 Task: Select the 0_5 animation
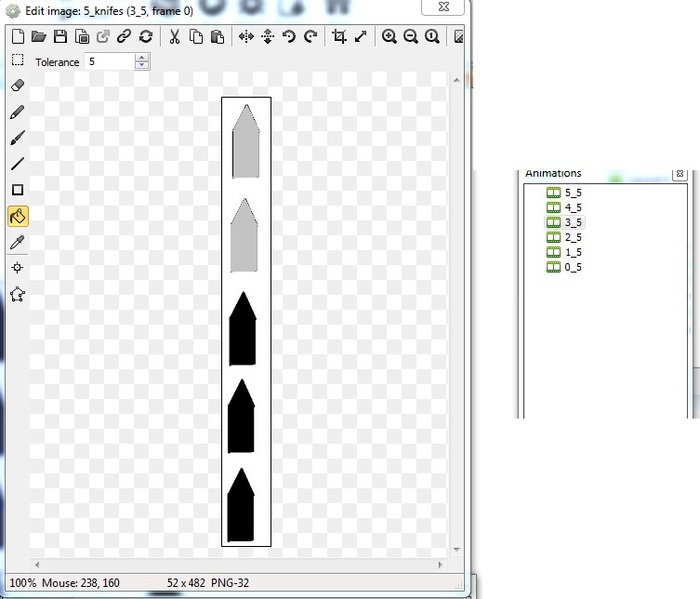click(573, 267)
